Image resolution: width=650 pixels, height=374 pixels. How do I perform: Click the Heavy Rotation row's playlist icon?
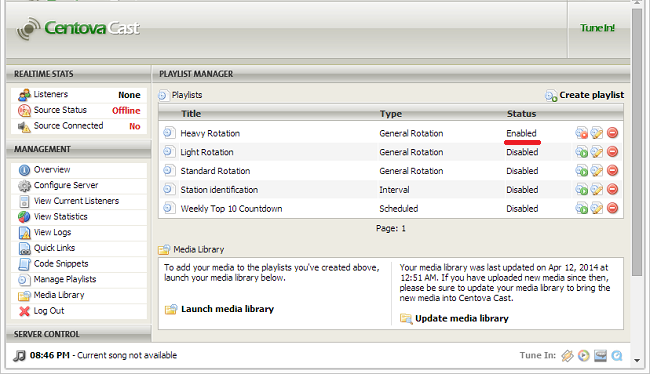[168, 133]
